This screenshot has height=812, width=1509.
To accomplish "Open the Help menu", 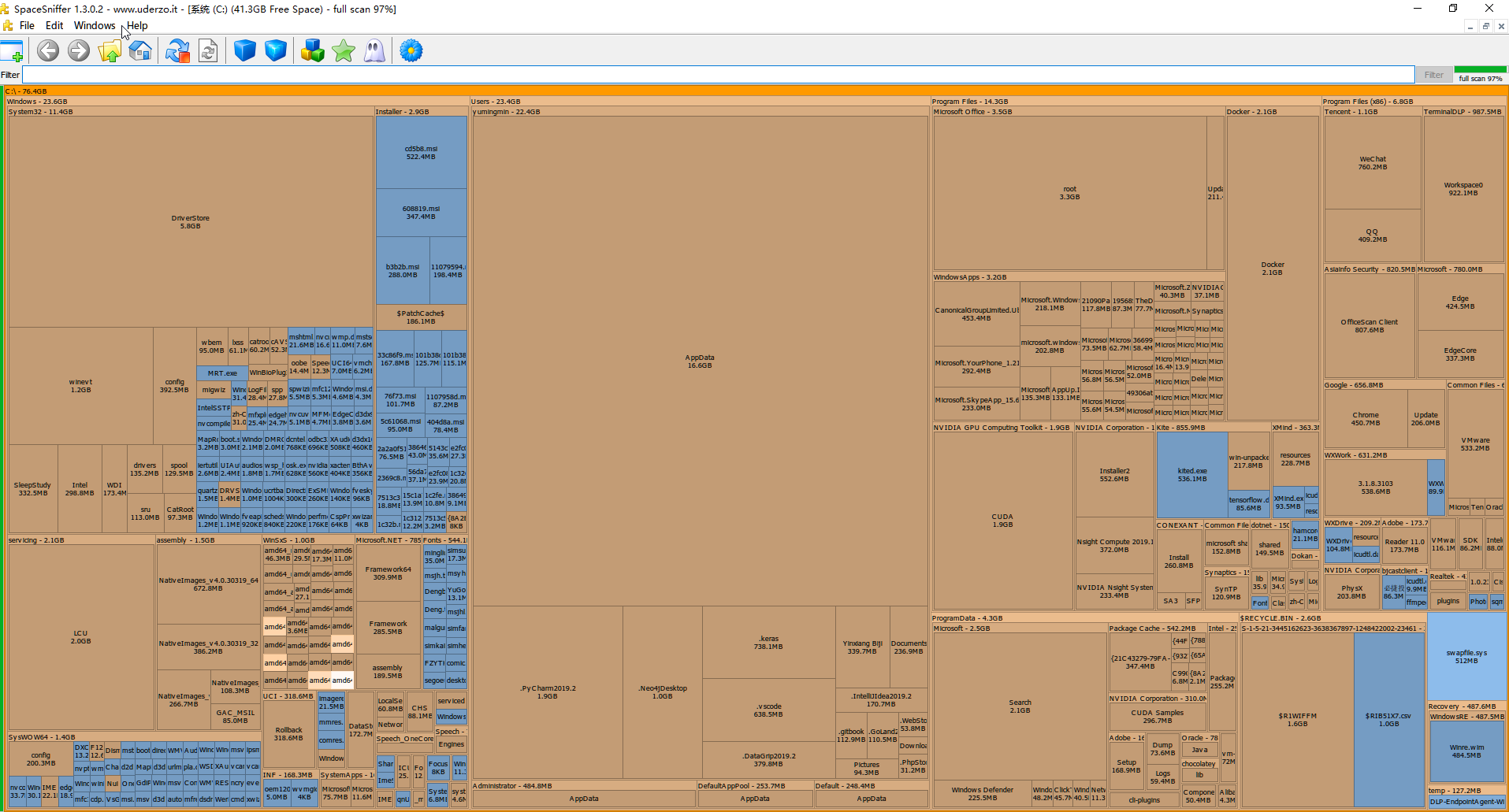I will 137,25.
